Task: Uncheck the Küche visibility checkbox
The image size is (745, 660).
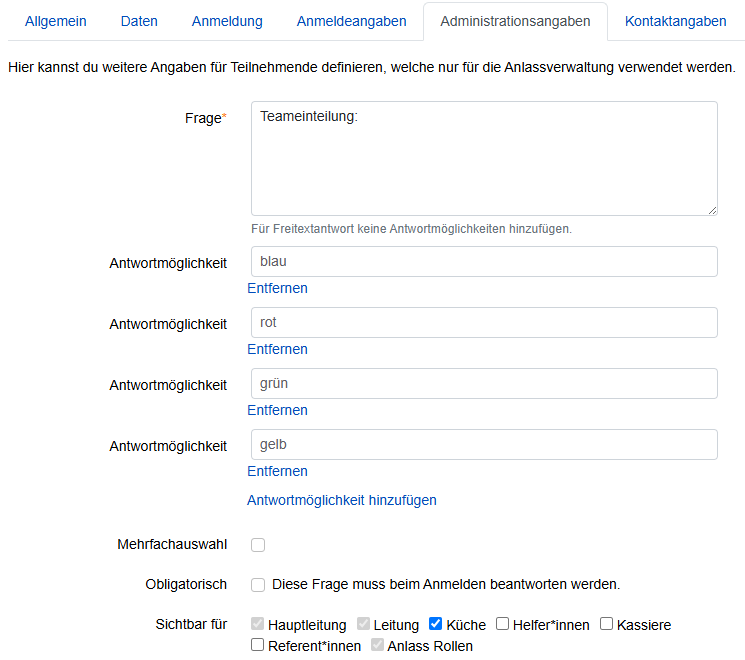Action: point(435,623)
